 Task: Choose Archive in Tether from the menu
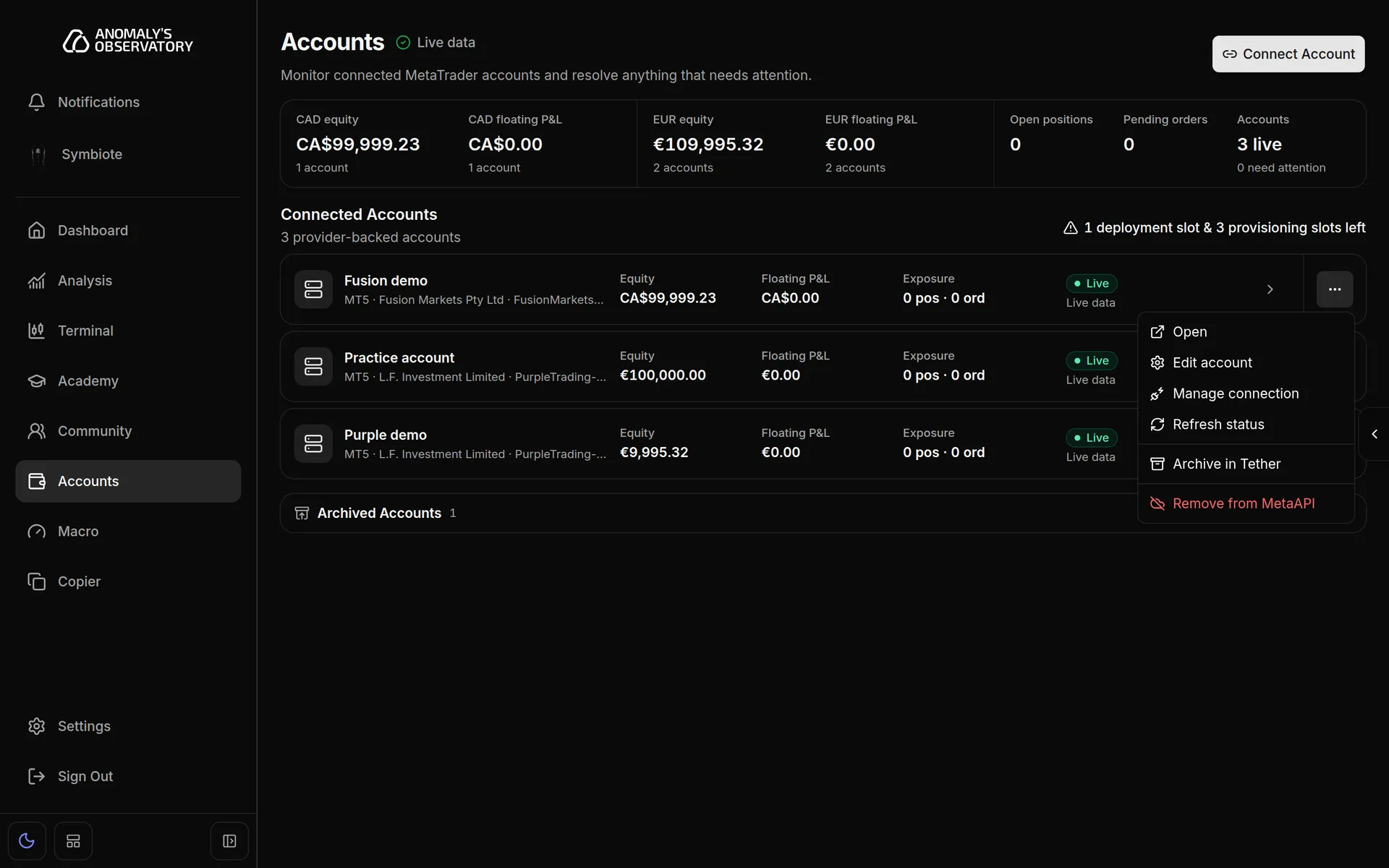[1246, 464]
